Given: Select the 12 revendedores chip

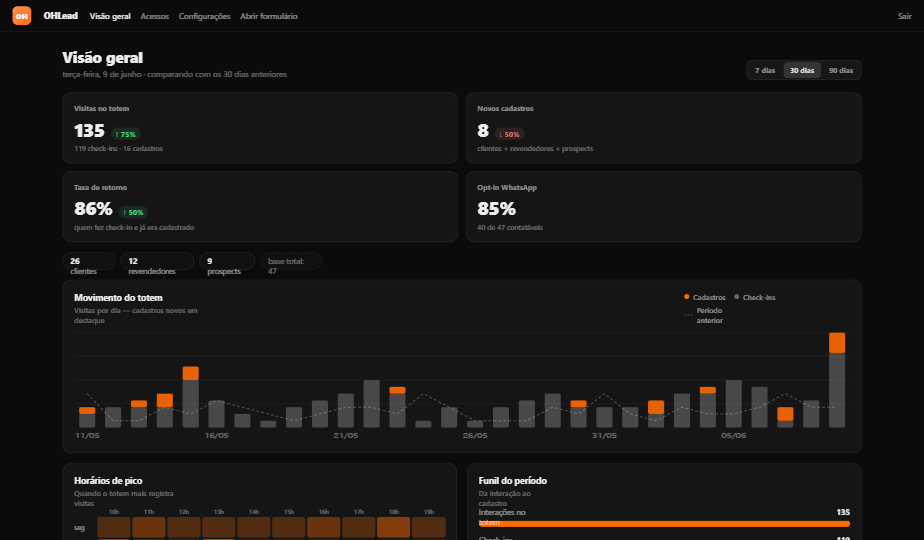Looking at the screenshot, I should pyautogui.click(x=157, y=261).
